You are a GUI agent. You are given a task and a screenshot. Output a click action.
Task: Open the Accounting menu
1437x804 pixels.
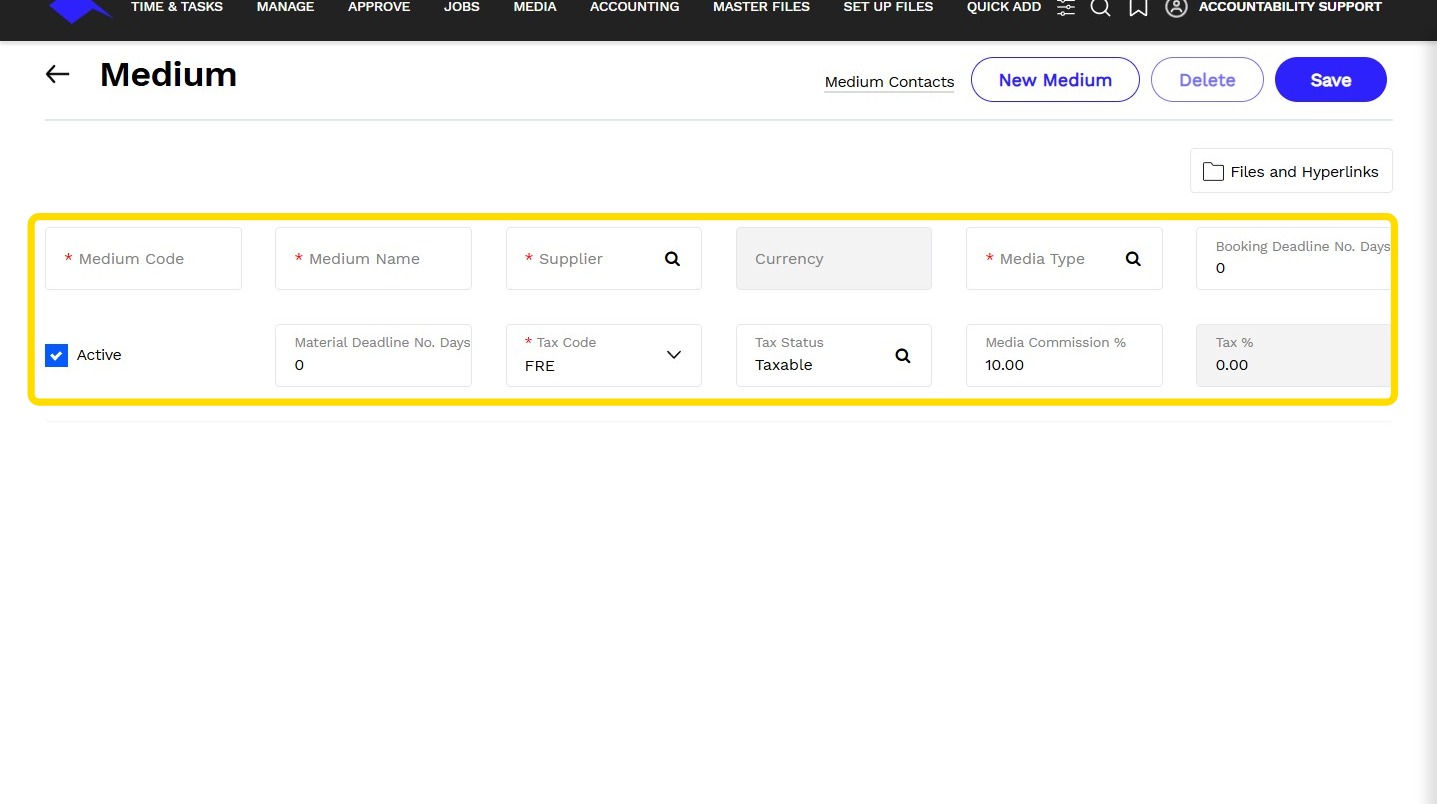pyautogui.click(x=634, y=7)
